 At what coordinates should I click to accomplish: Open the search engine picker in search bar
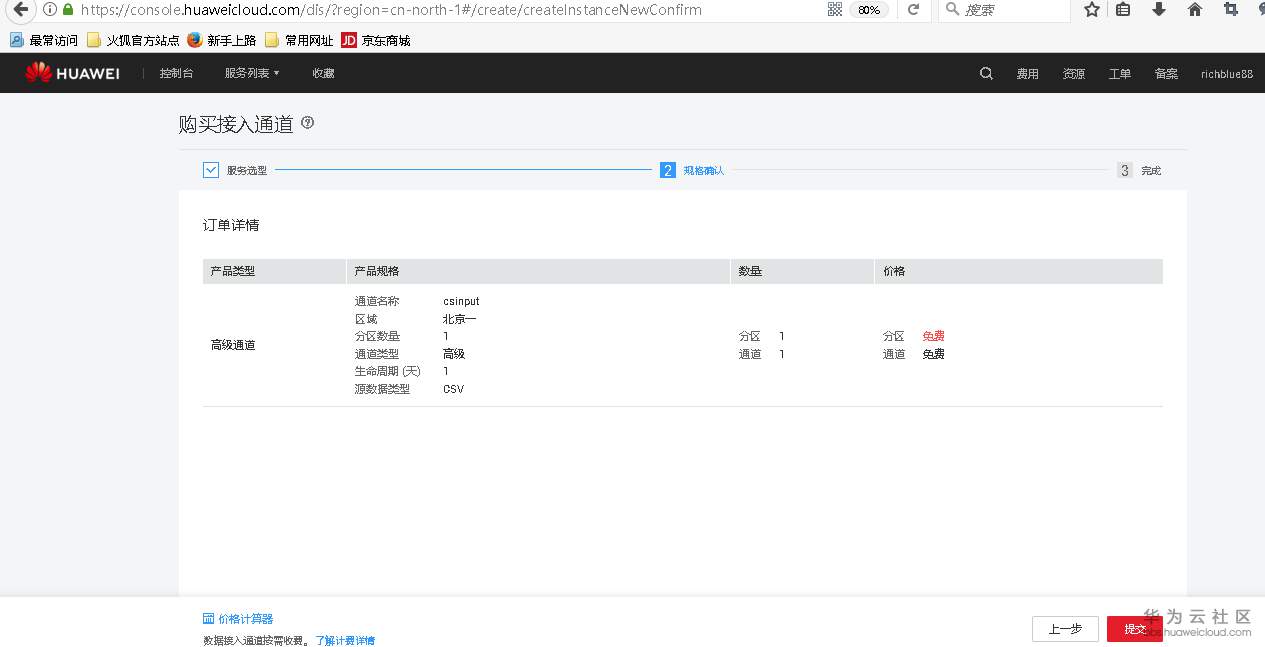pos(951,11)
